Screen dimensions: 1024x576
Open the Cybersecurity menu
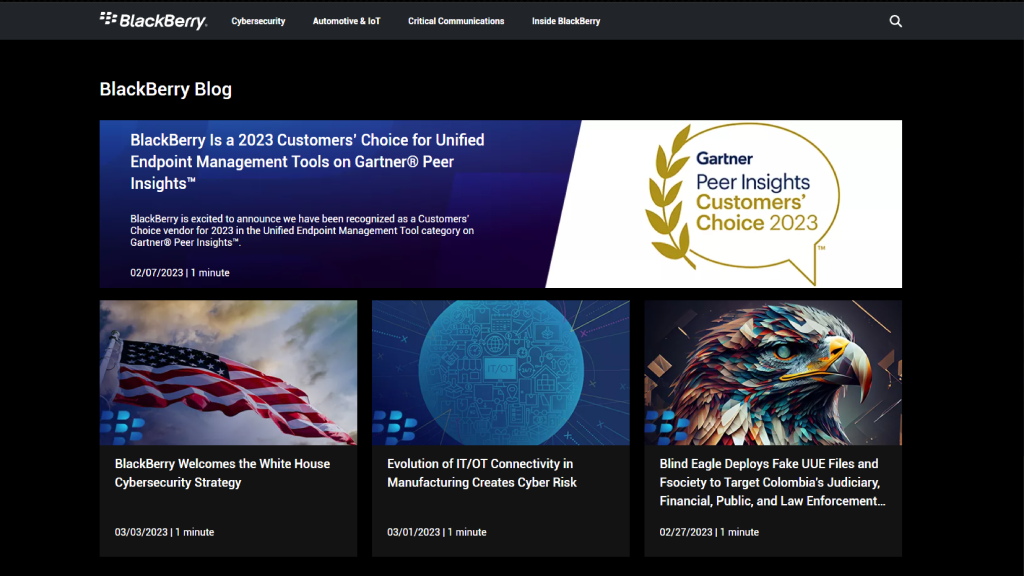coord(258,21)
